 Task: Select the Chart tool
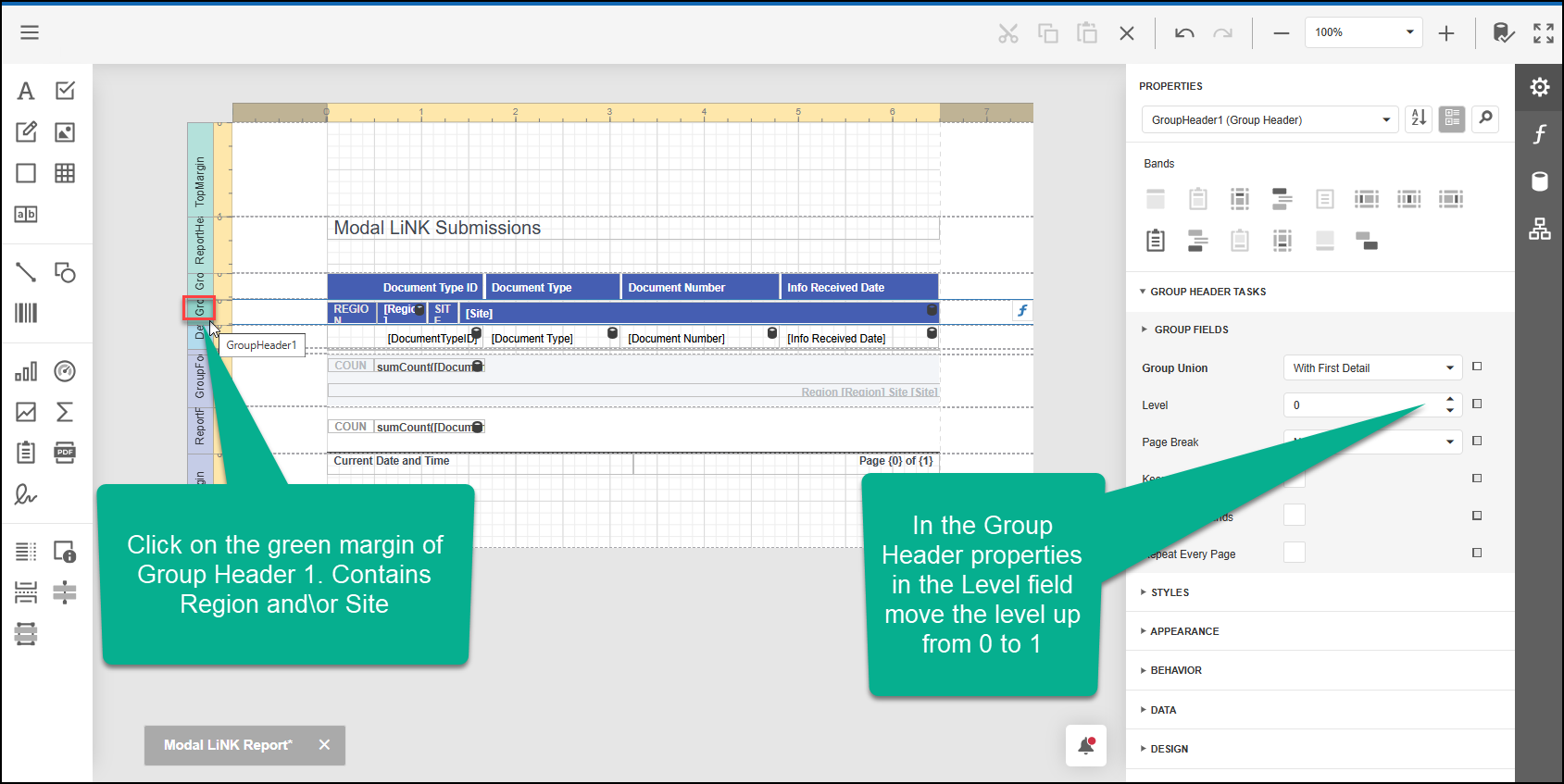click(x=26, y=371)
